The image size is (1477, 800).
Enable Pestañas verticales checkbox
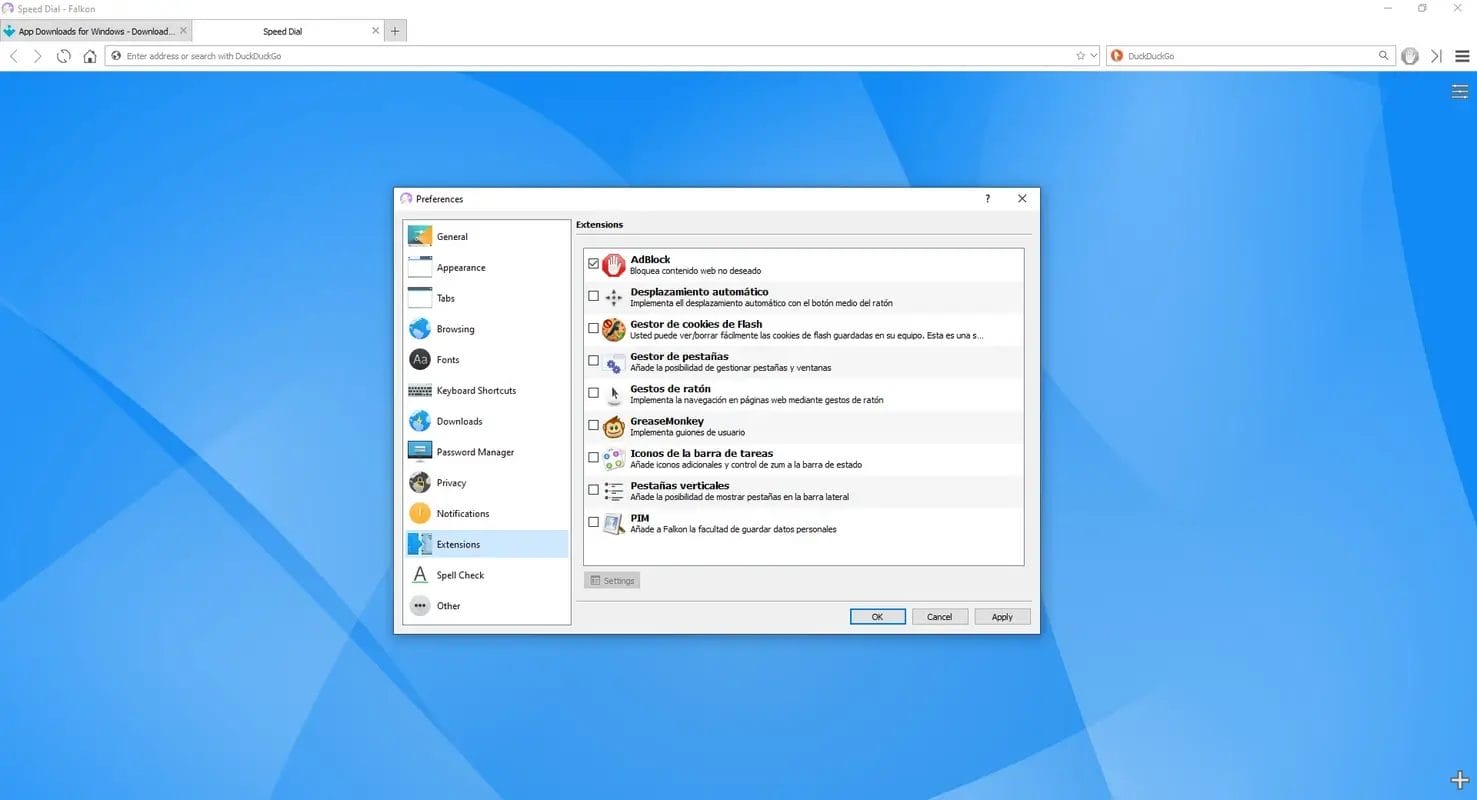(x=594, y=490)
